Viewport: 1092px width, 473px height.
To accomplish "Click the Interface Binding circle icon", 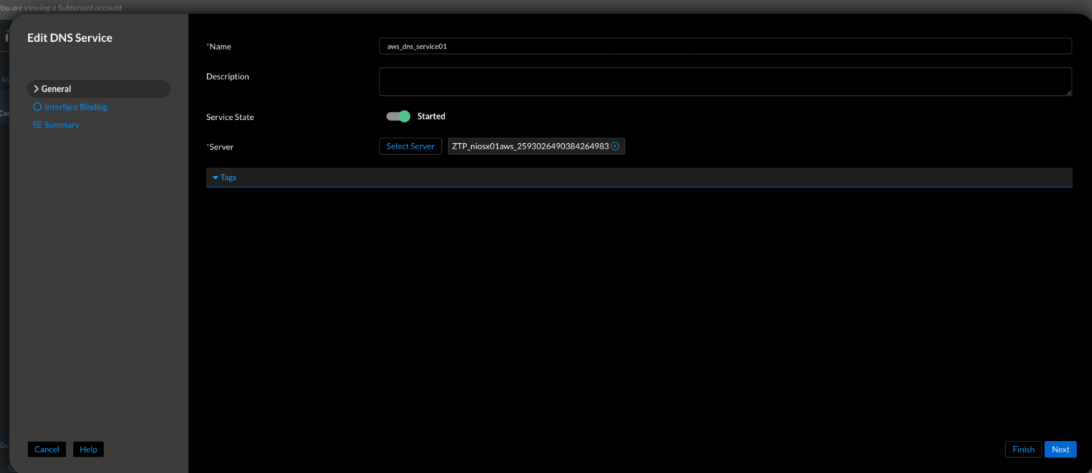I will (38, 107).
